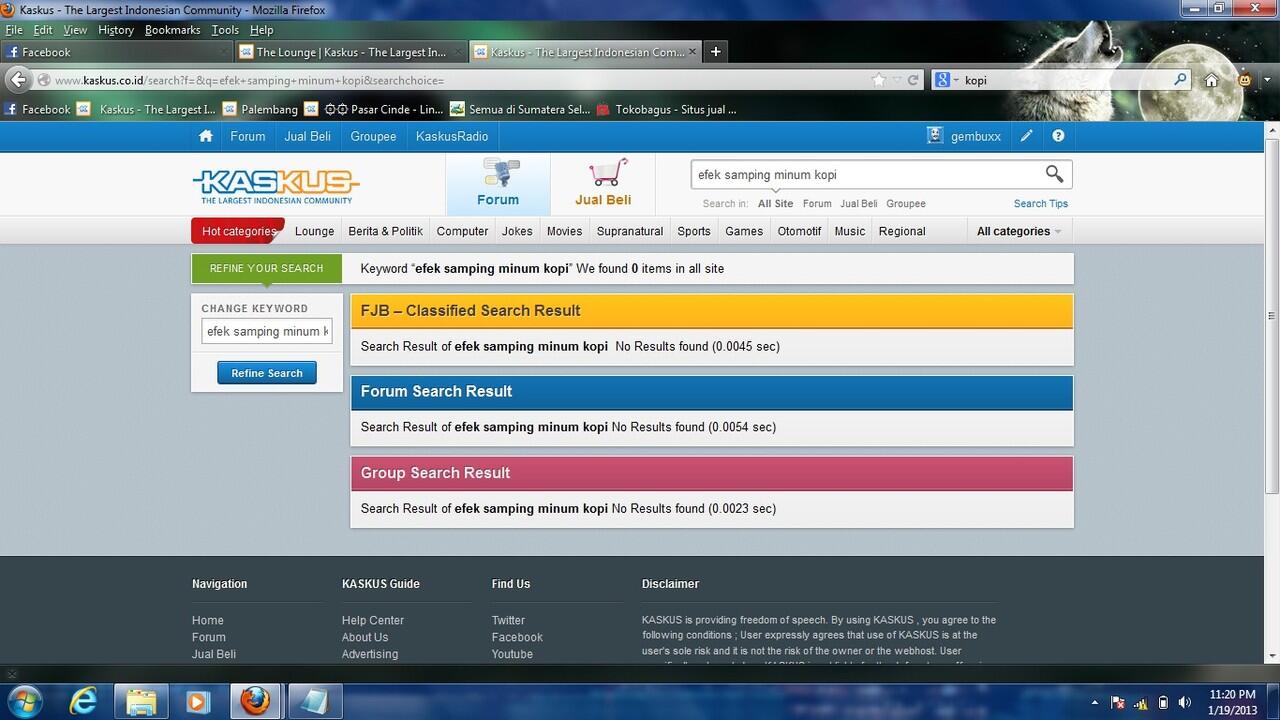Viewport: 1280px width, 720px height.
Task: Click the Refine Search button
Action: pyautogui.click(x=267, y=373)
